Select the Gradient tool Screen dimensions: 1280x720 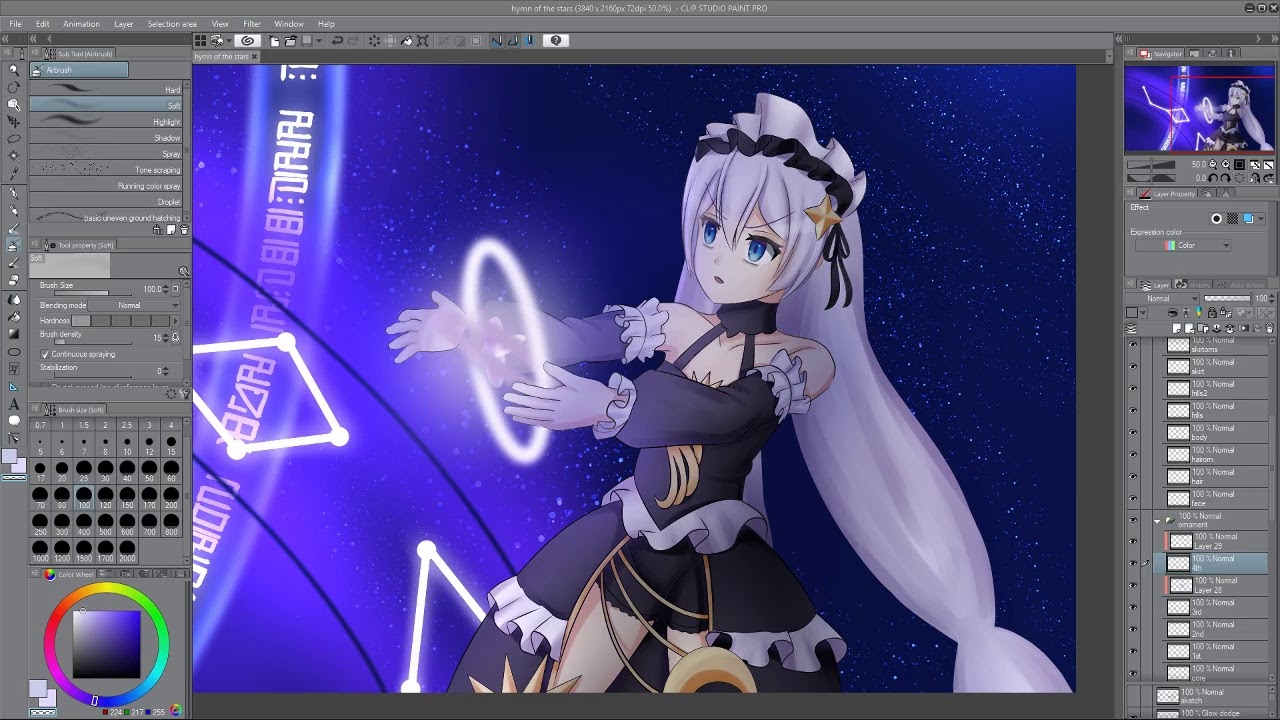coord(14,334)
